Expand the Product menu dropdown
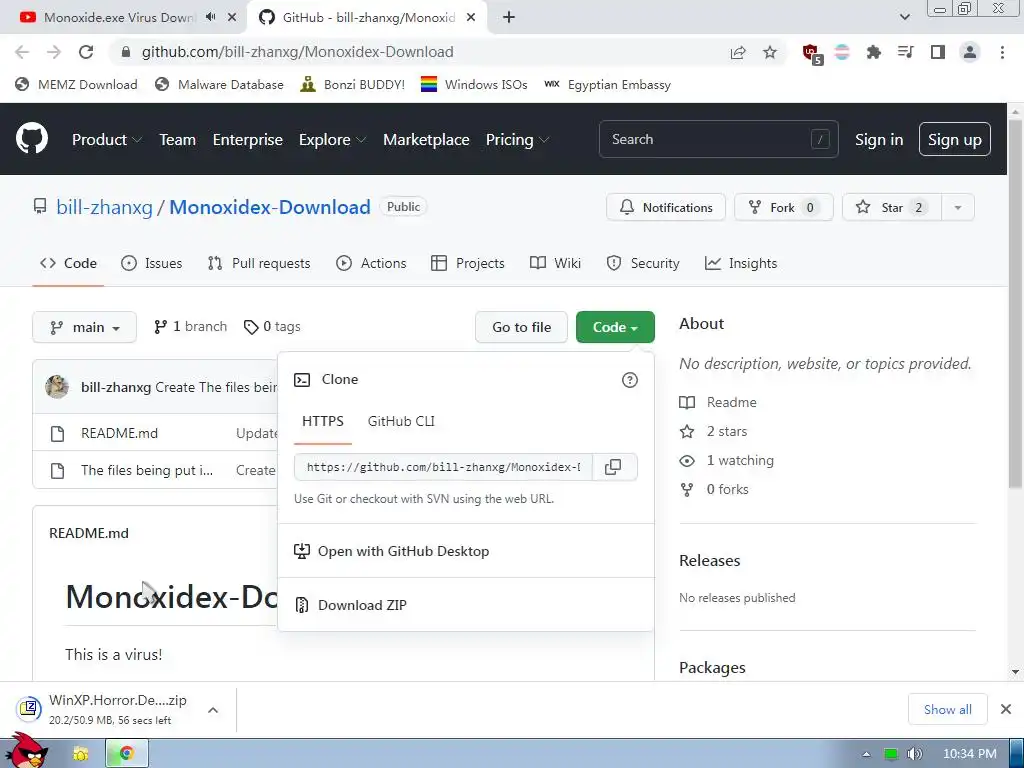The height and width of the screenshot is (768, 1024). click(x=106, y=140)
